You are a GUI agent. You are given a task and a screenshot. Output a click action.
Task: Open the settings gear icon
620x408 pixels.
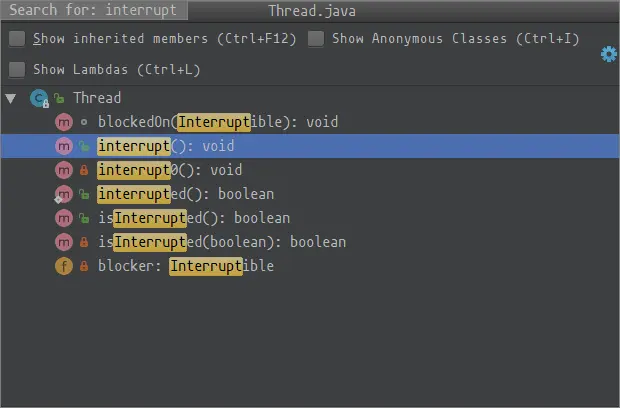point(609,54)
